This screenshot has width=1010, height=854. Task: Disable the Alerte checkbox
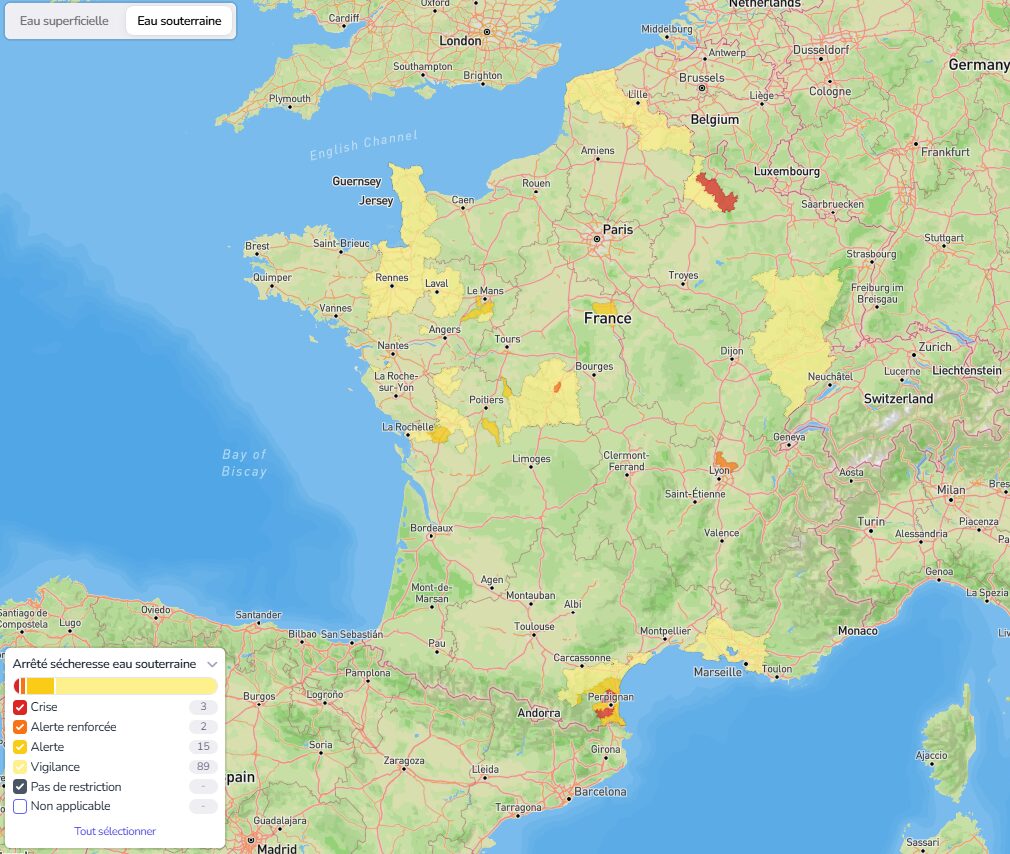click(20, 747)
